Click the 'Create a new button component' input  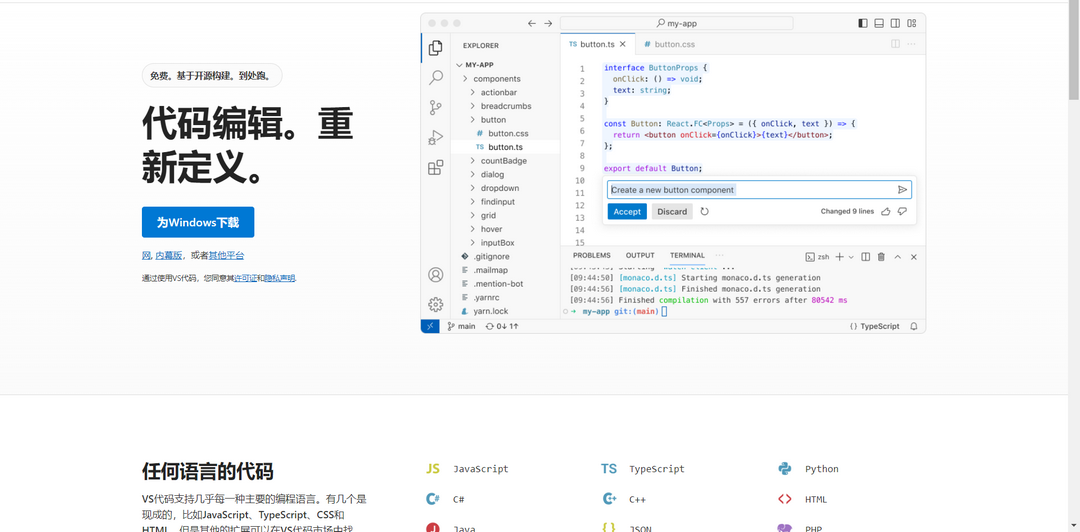[x=750, y=190]
